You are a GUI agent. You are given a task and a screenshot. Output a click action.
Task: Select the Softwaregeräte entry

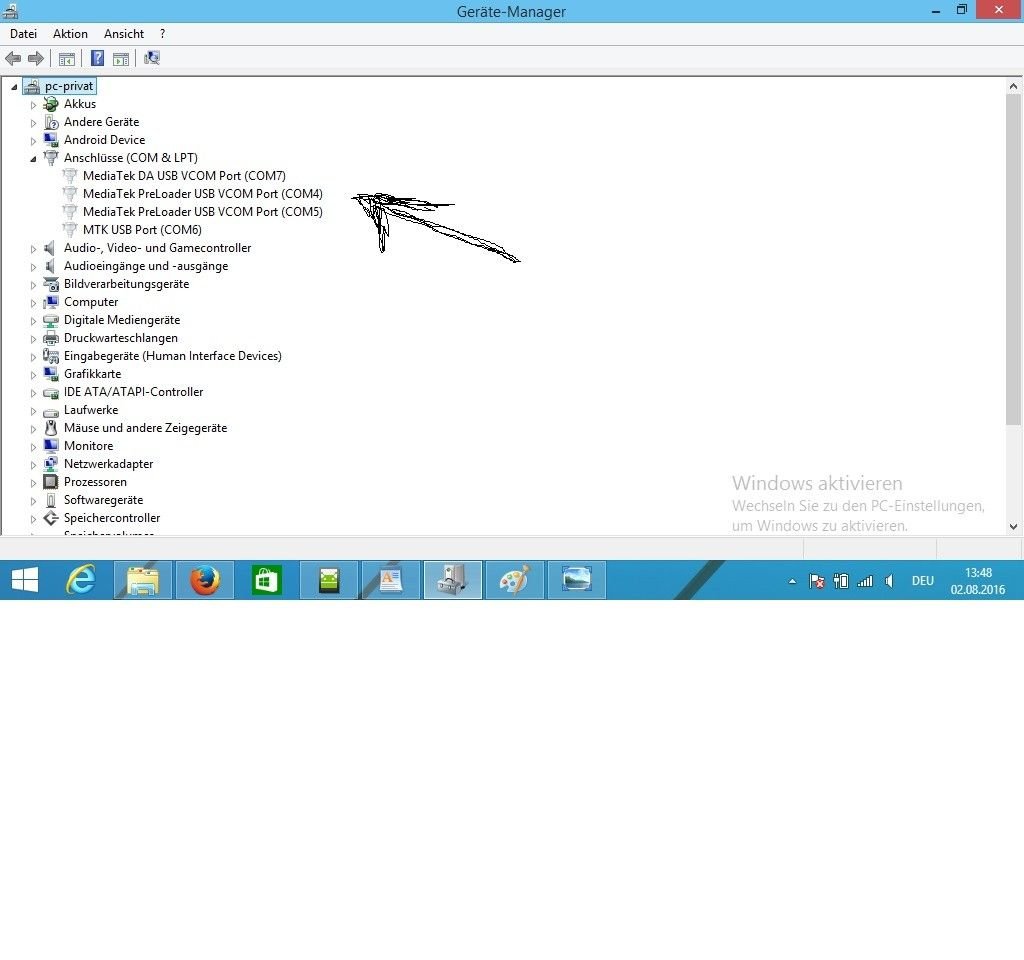[103, 500]
